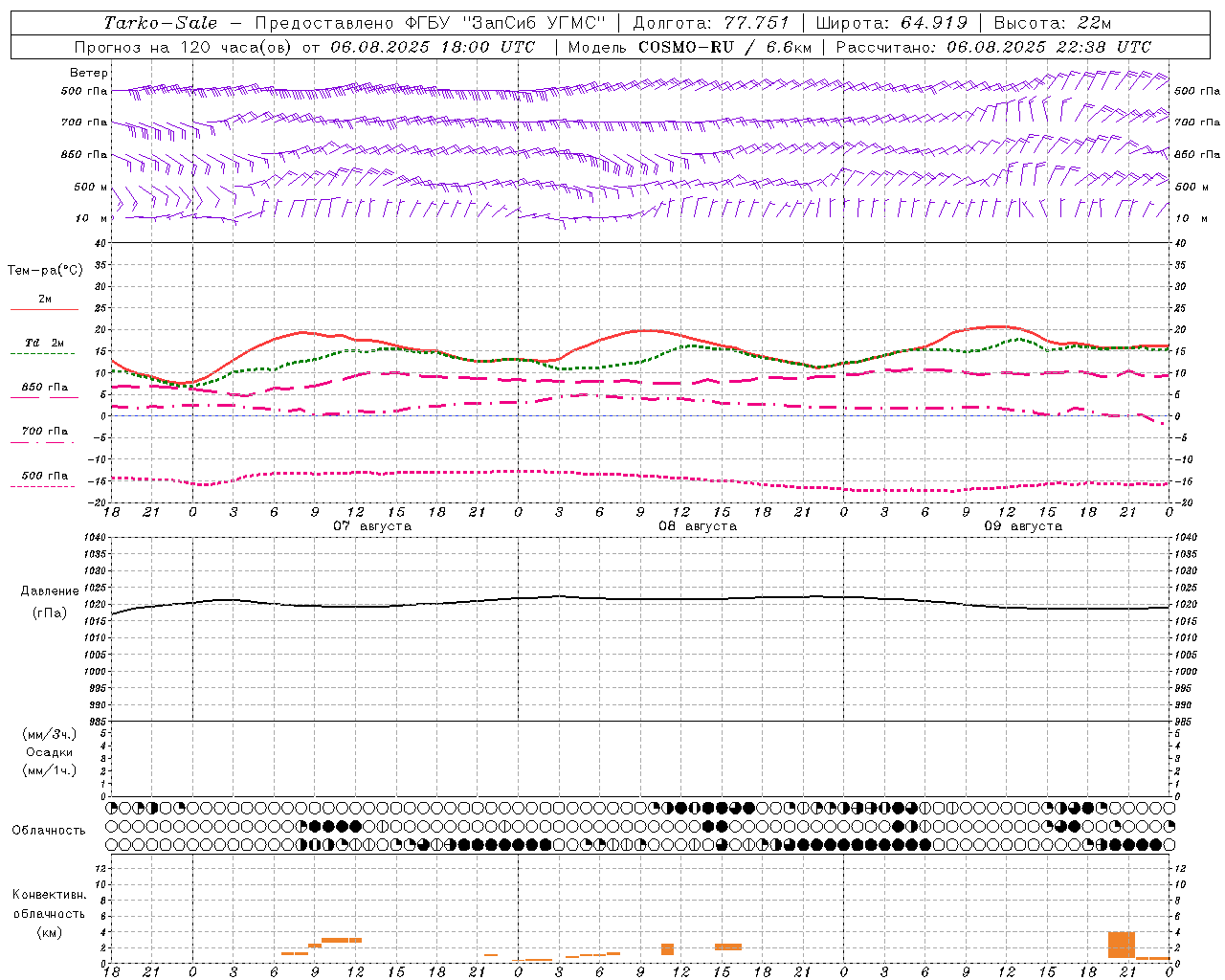Image resolution: width=1225 pixels, height=980 pixels.
Task: Click the right-side 850 гПа wind label
Action: [x=1197, y=154]
